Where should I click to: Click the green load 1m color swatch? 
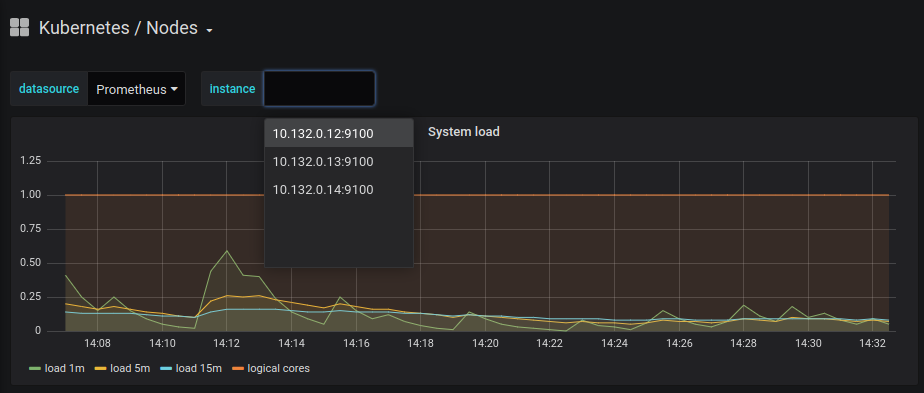click(35, 369)
